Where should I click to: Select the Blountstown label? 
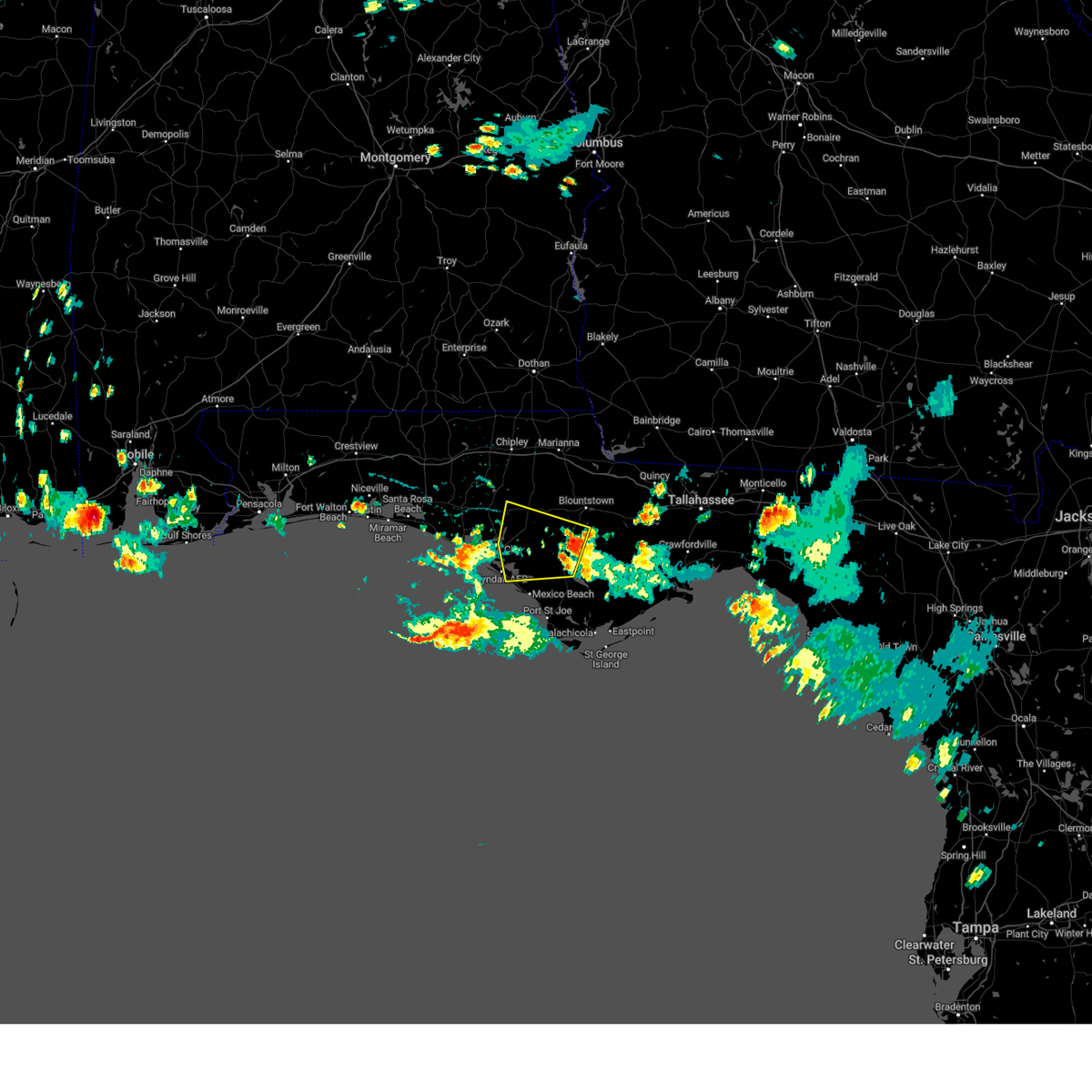586,500
